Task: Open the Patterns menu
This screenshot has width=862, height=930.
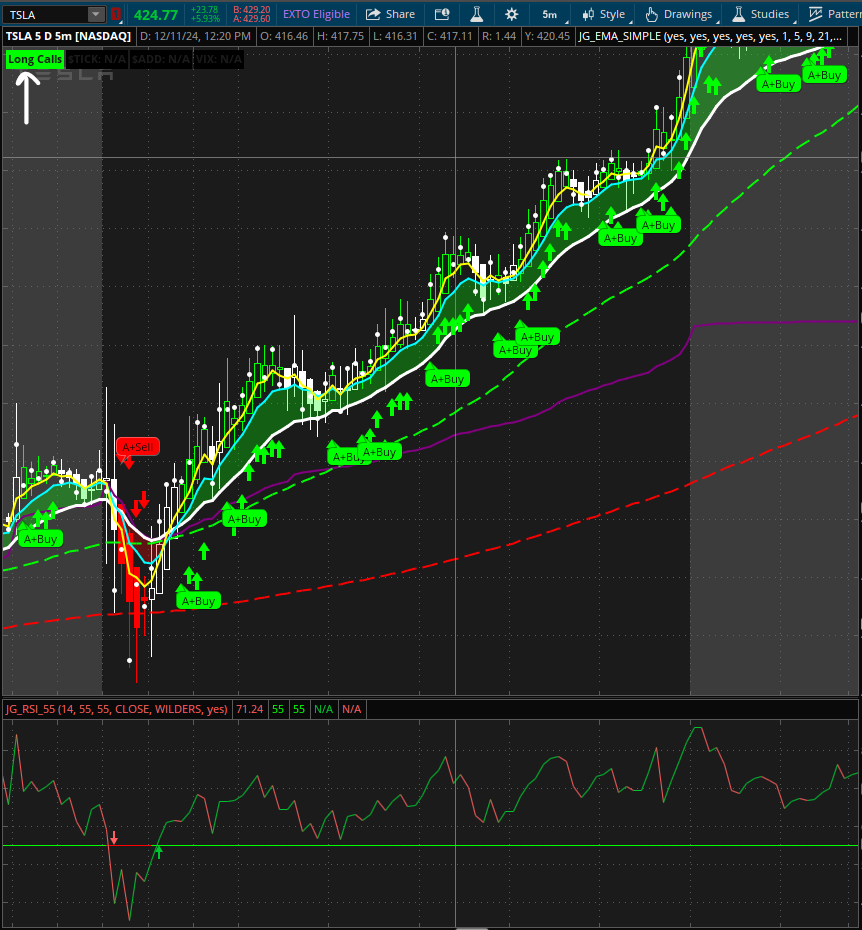Action: coord(834,15)
